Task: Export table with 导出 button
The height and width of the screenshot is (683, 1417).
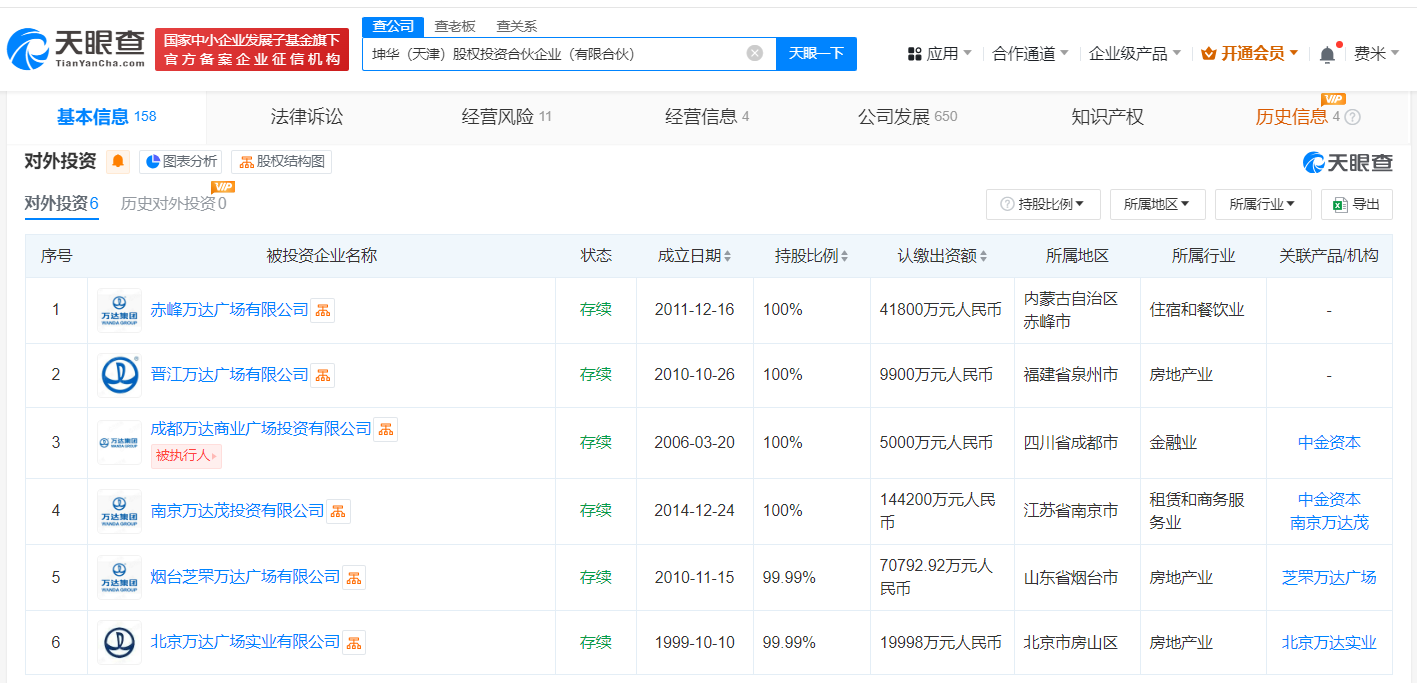Action: point(1356,204)
